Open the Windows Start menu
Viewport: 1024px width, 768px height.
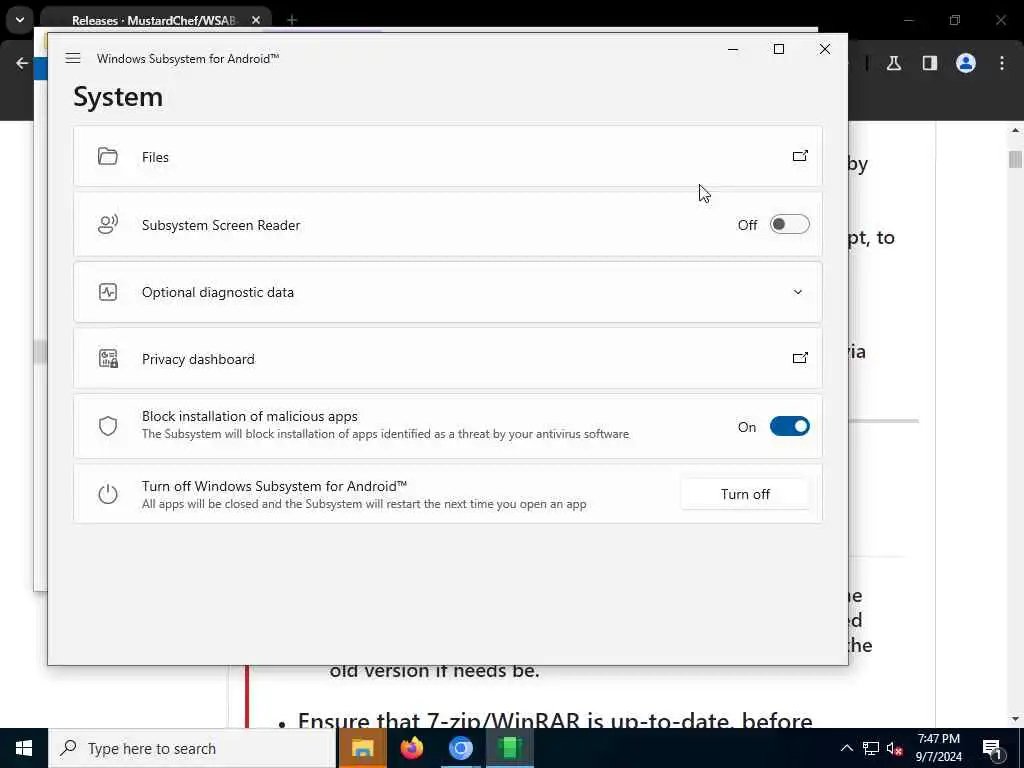24,748
